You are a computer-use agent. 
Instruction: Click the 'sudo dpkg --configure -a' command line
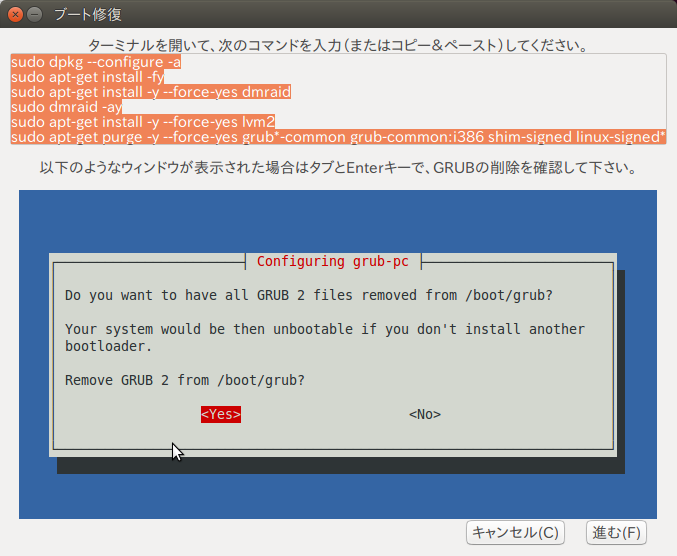[x=96, y=62]
